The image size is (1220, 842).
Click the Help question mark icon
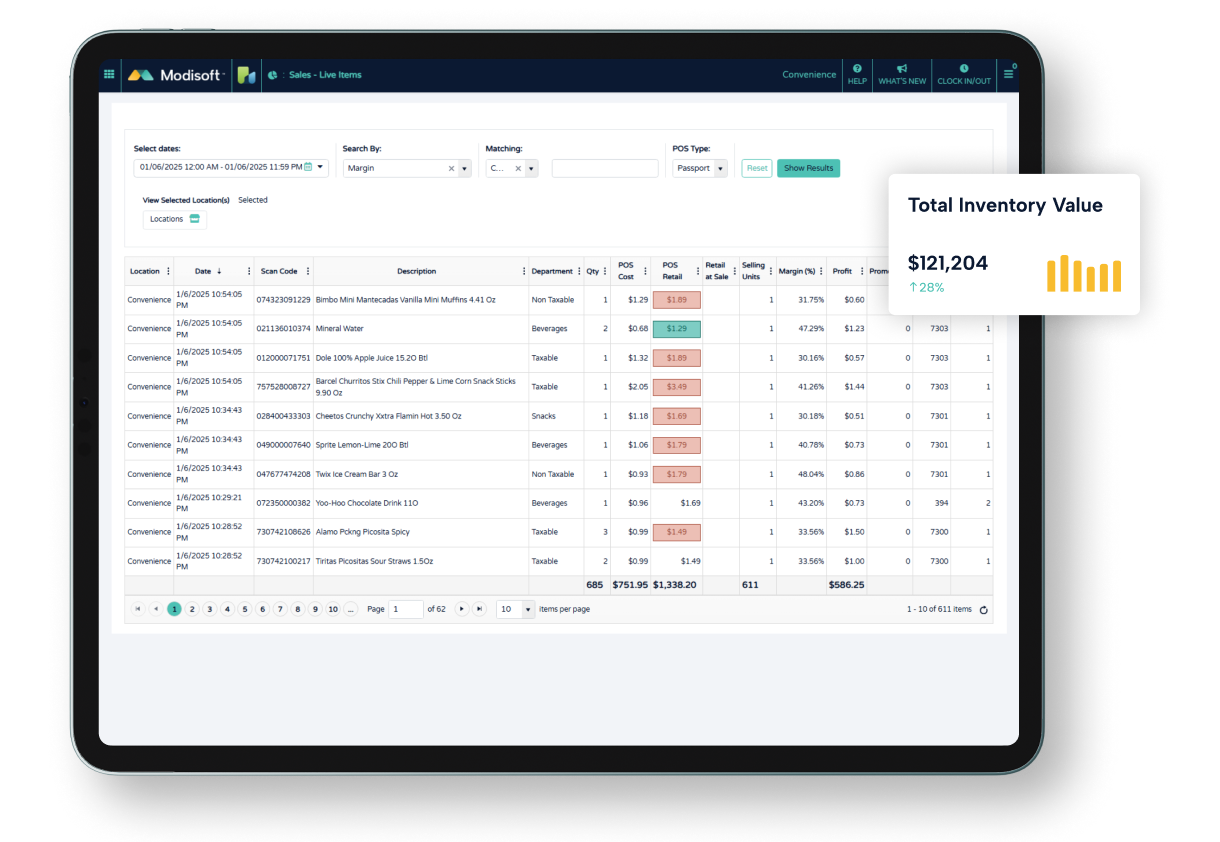(857, 68)
